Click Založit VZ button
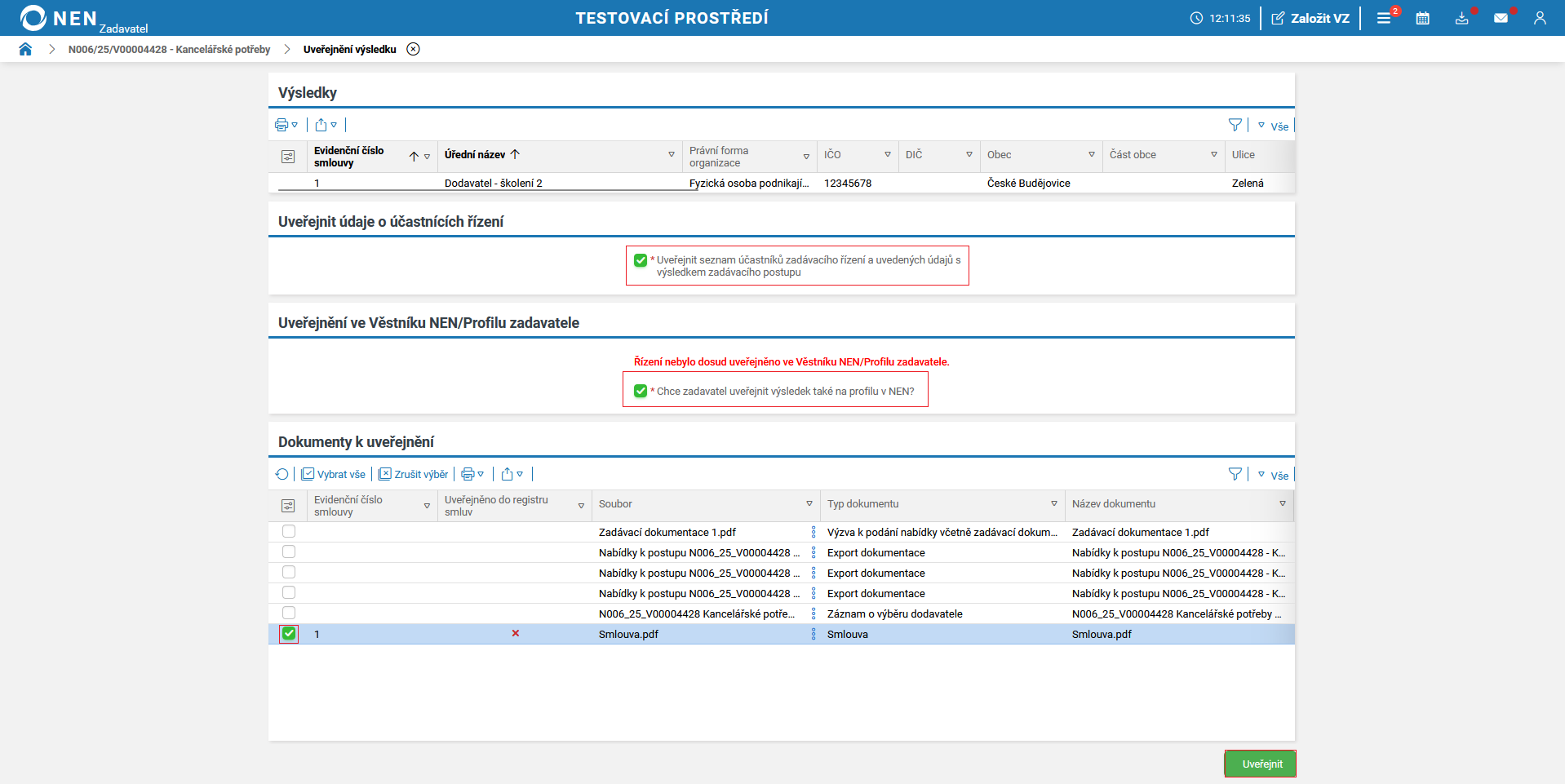This screenshot has width=1565, height=784. [1310, 18]
